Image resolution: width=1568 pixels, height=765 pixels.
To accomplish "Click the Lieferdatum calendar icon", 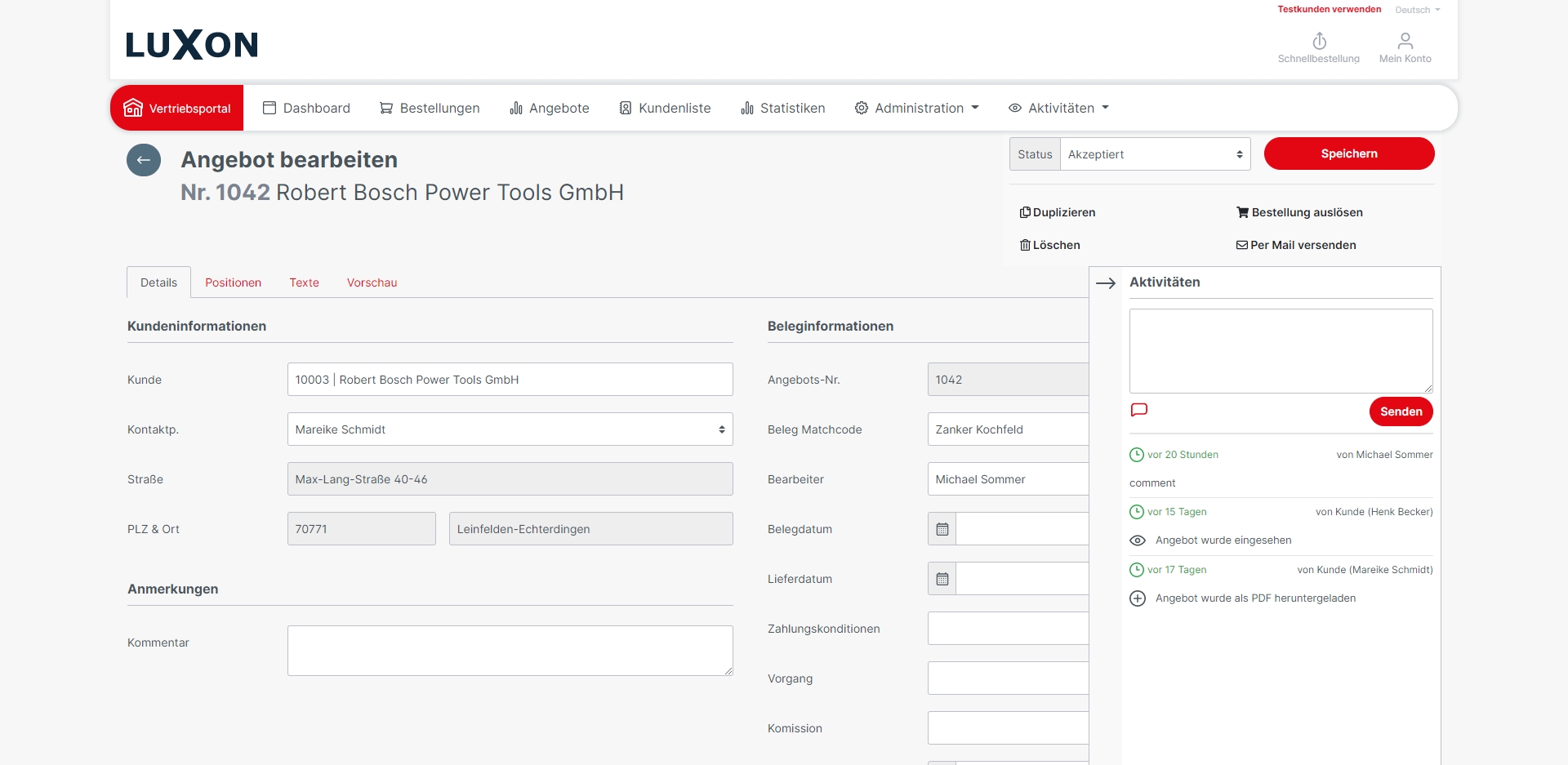I will [942, 579].
